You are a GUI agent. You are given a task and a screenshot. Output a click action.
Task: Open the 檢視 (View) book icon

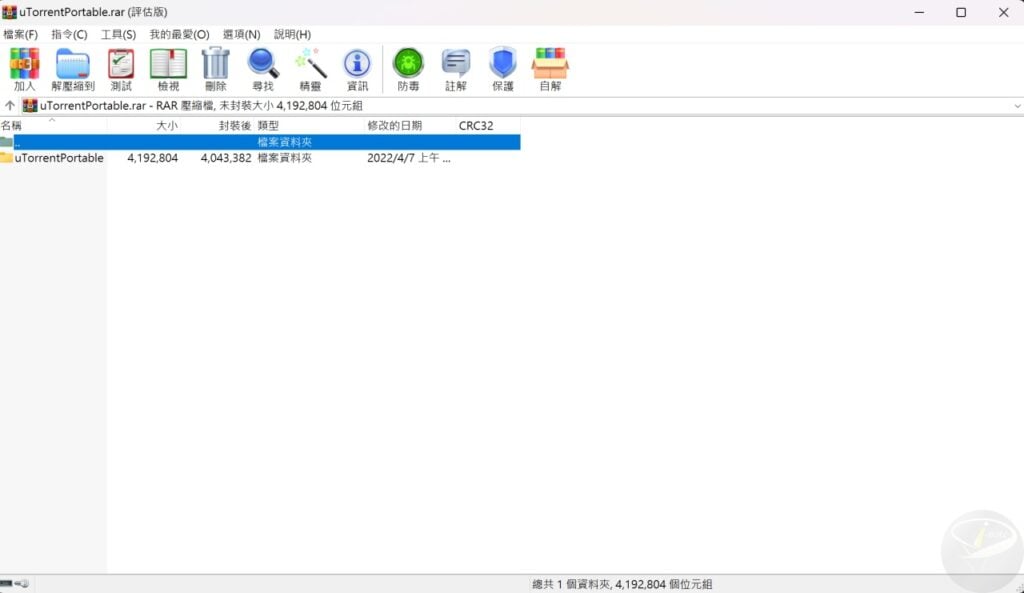click(168, 68)
